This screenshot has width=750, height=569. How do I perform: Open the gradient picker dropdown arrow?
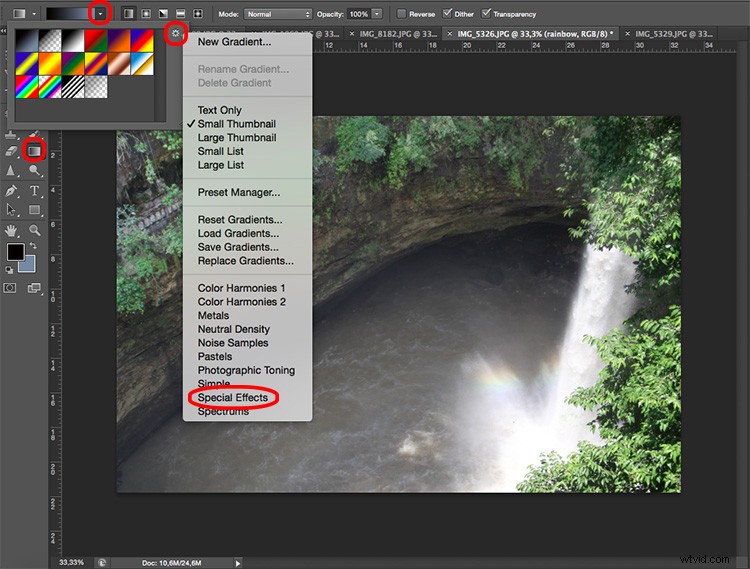click(x=100, y=14)
